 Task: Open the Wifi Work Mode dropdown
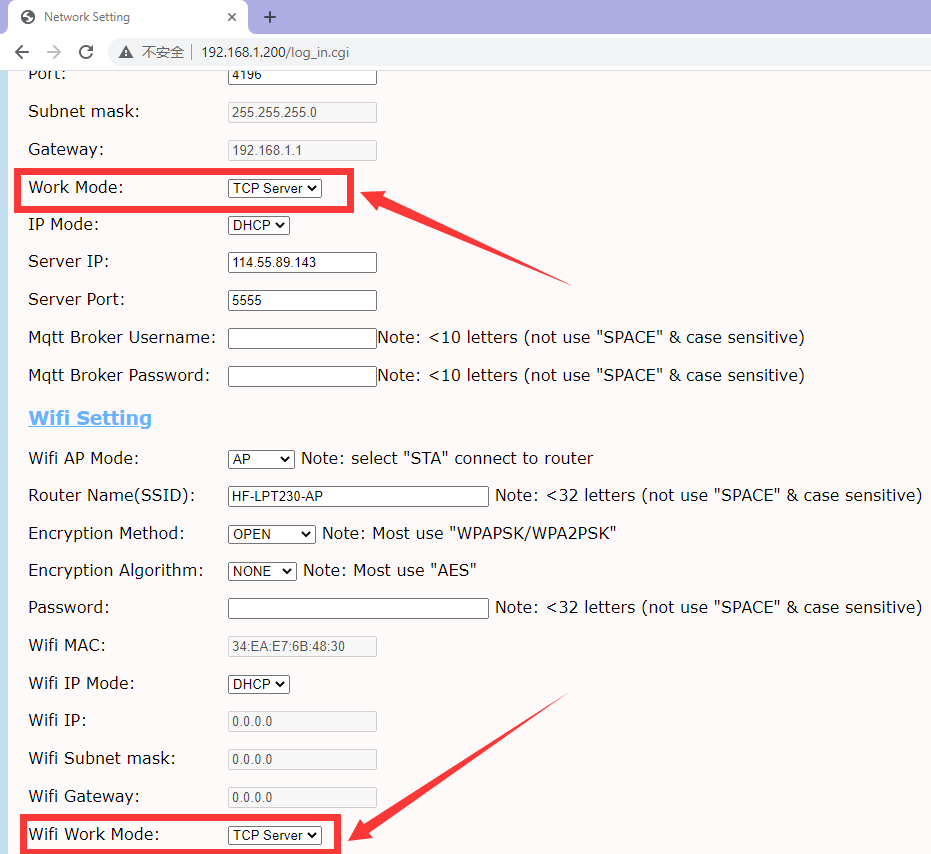tap(275, 835)
